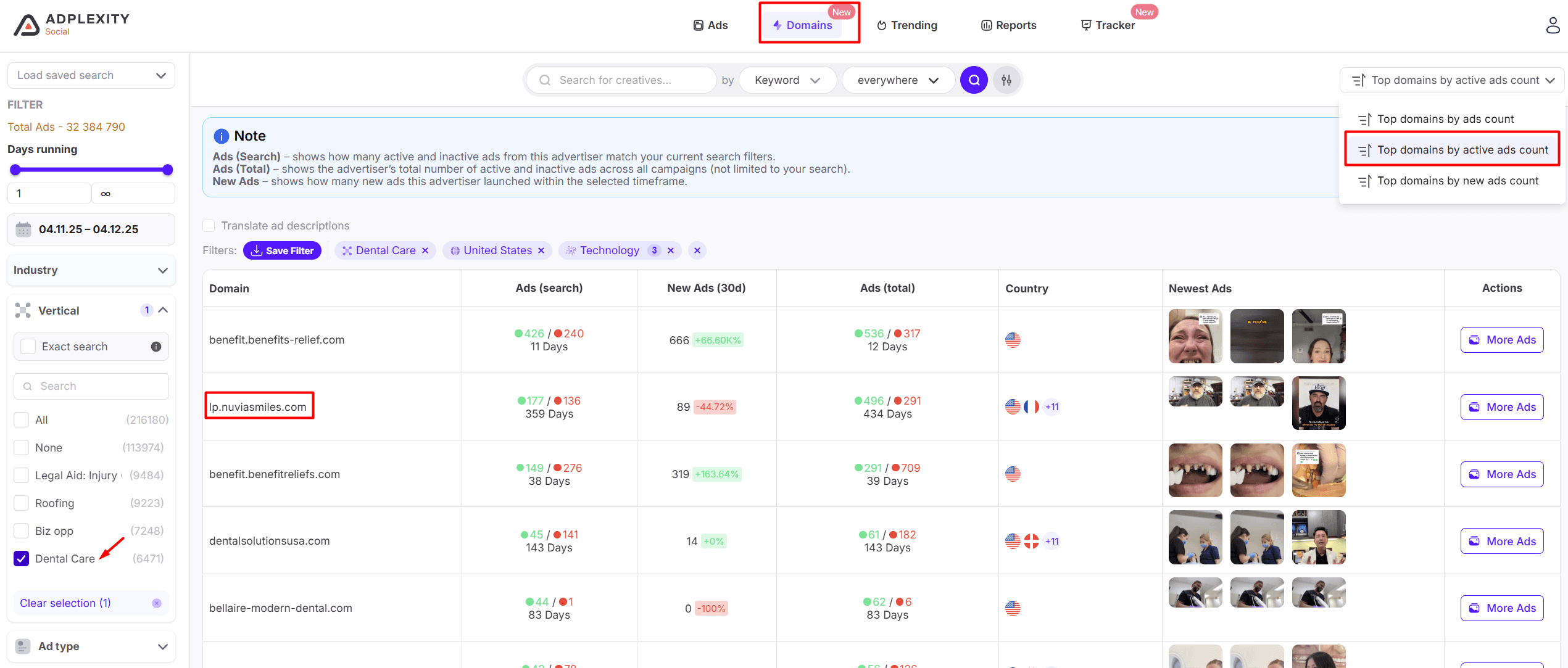The image size is (1568, 668).
Task: Open the date range calendar icon
Action: tap(23, 229)
